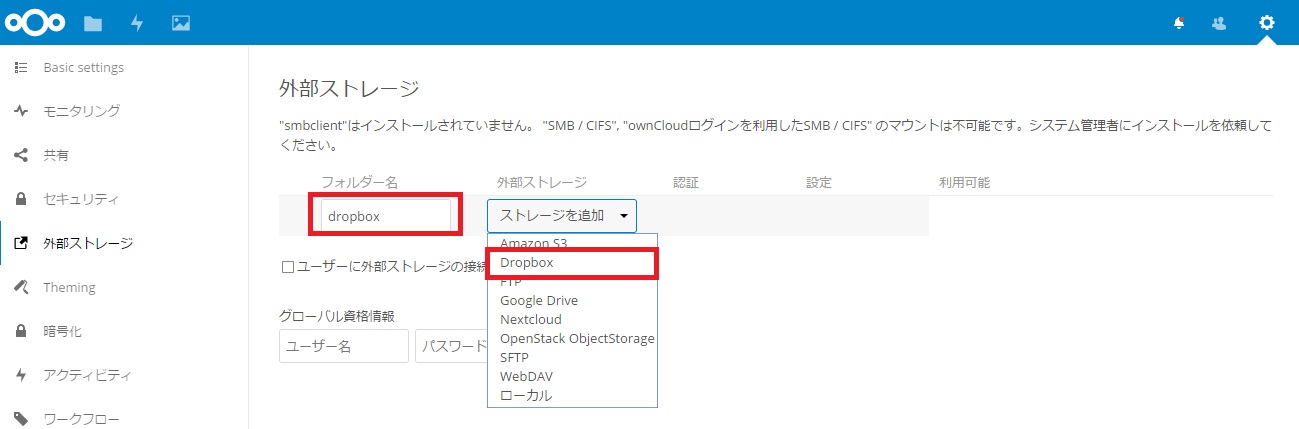Open the Files app folder icon
Image resolution: width=1299 pixels, height=429 pixels.
pos(93,22)
